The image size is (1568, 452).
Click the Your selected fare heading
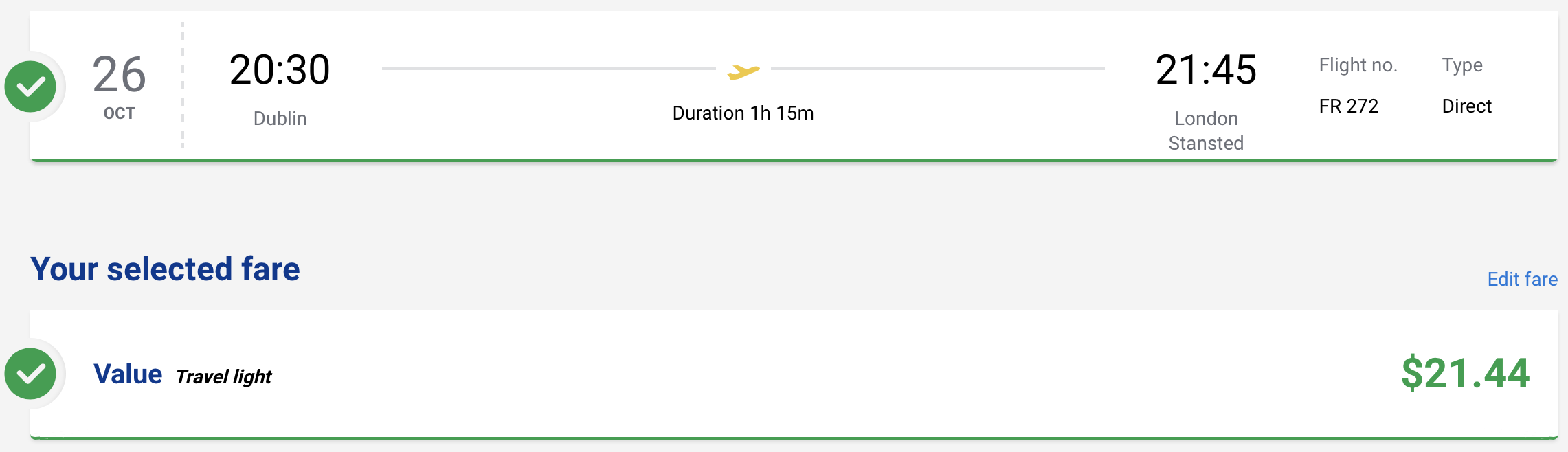pos(166,270)
